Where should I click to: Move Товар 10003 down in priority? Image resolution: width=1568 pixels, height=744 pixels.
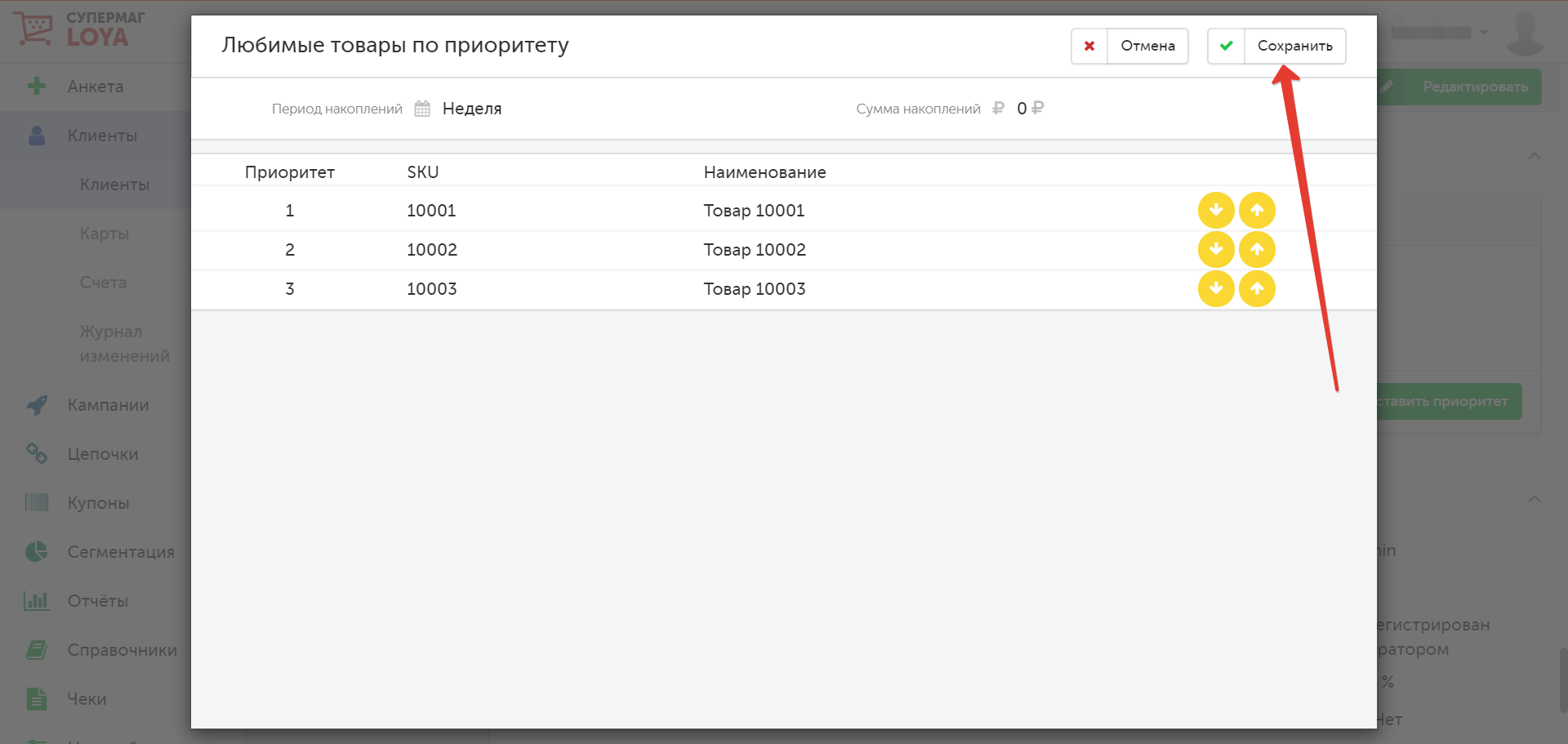tap(1216, 288)
